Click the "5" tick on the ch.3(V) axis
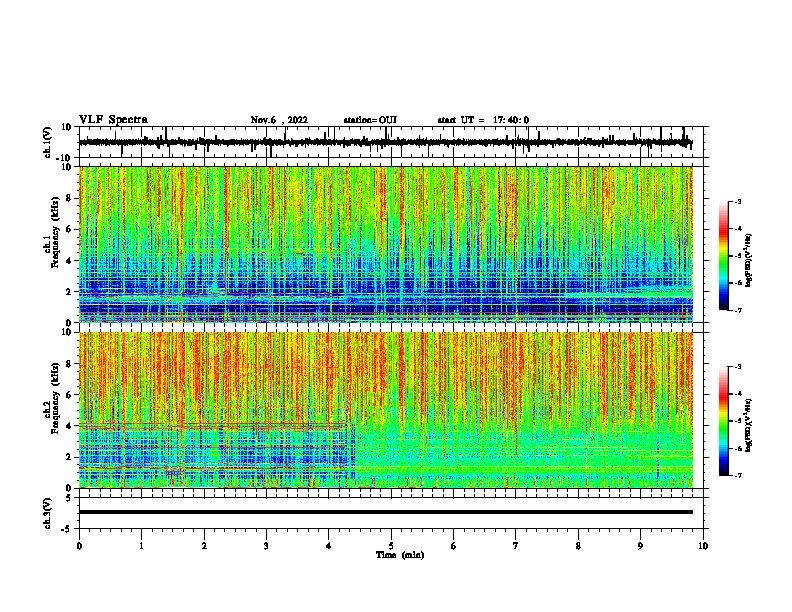 point(69,497)
